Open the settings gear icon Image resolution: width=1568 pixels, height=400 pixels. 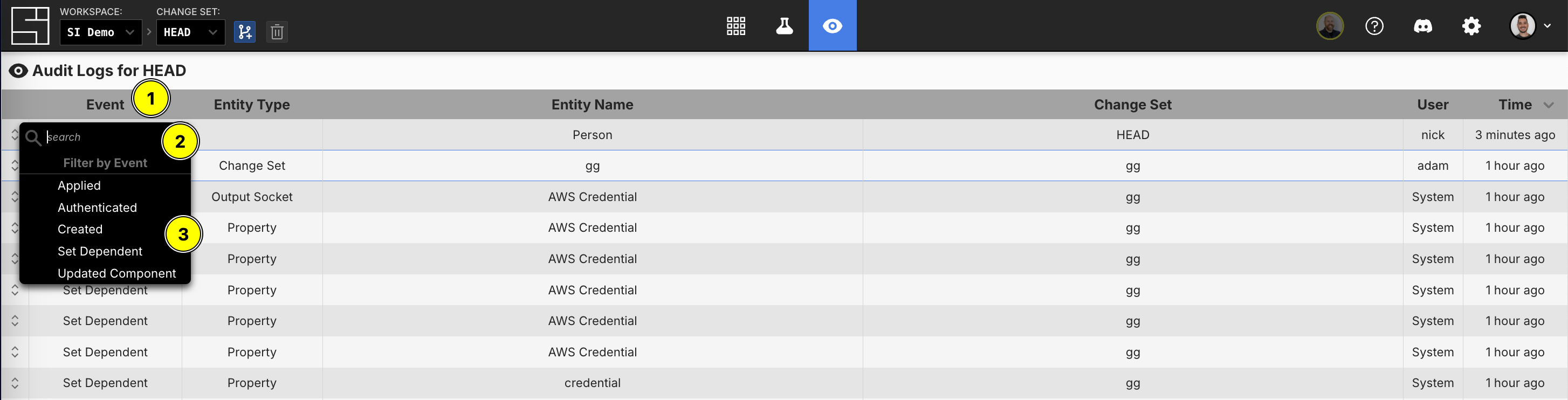(x=1471, y=25)
